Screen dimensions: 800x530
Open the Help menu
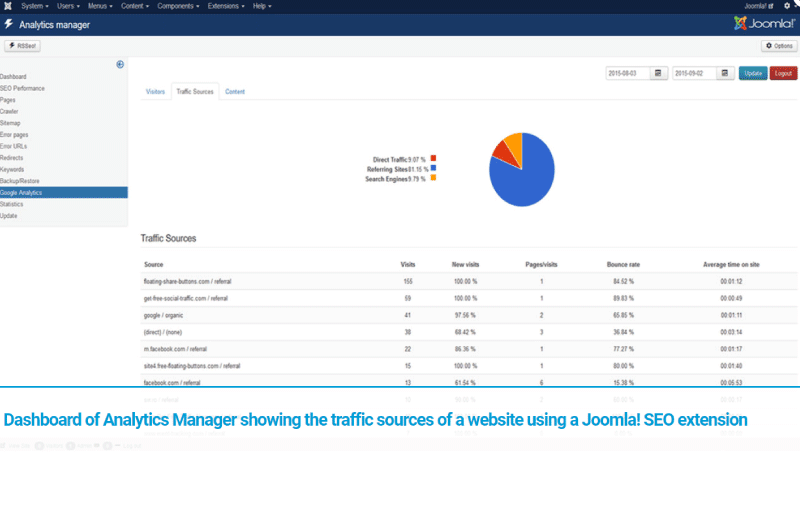[x=262, y=6]
